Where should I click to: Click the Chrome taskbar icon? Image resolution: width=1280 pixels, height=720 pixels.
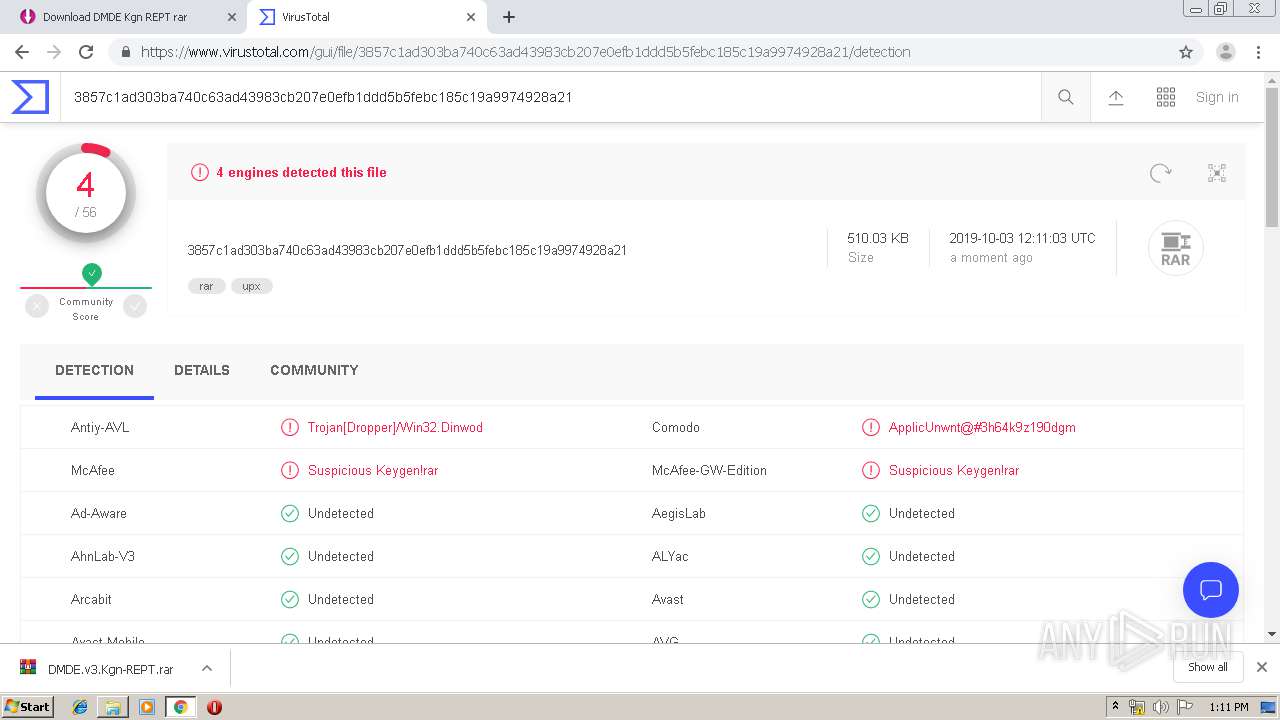(180, 707)
